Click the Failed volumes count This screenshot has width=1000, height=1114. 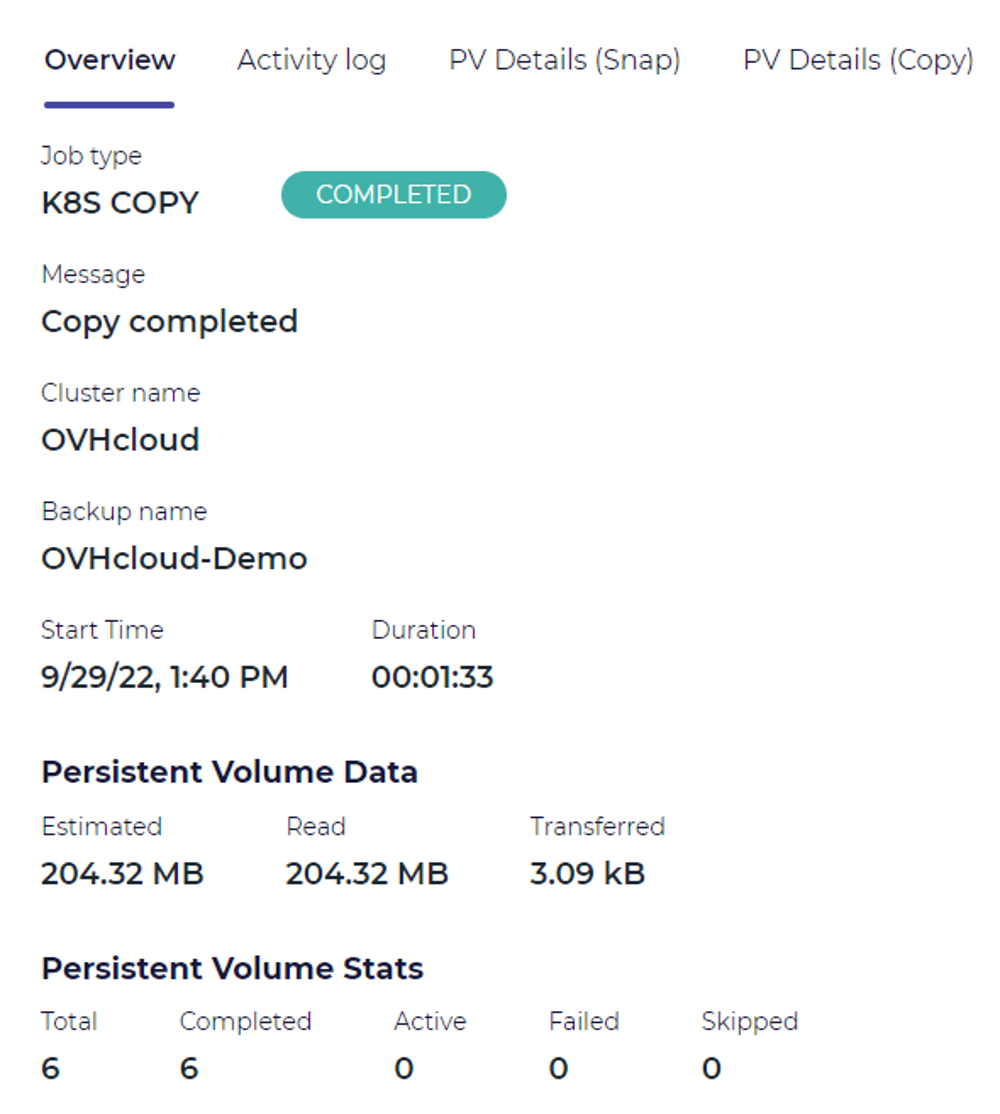[x=558, y=1069]
